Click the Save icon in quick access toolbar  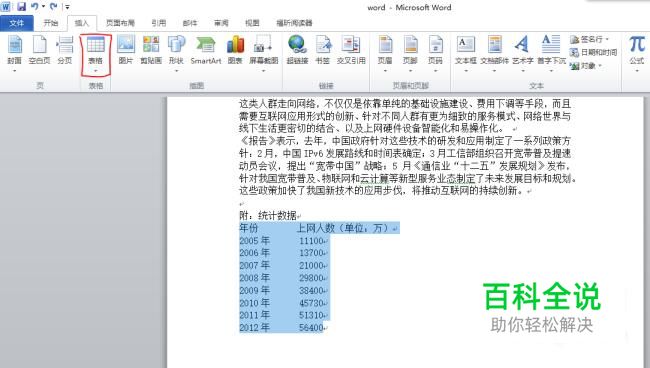pos(21,7)
